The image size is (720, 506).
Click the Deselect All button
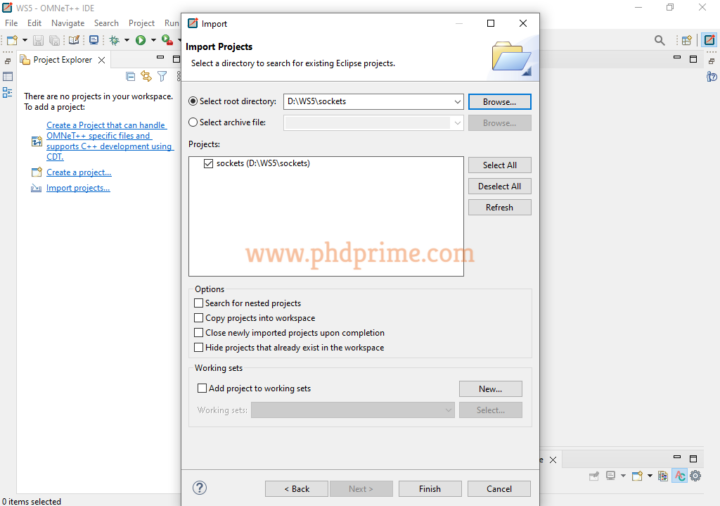tap(500, 186)
